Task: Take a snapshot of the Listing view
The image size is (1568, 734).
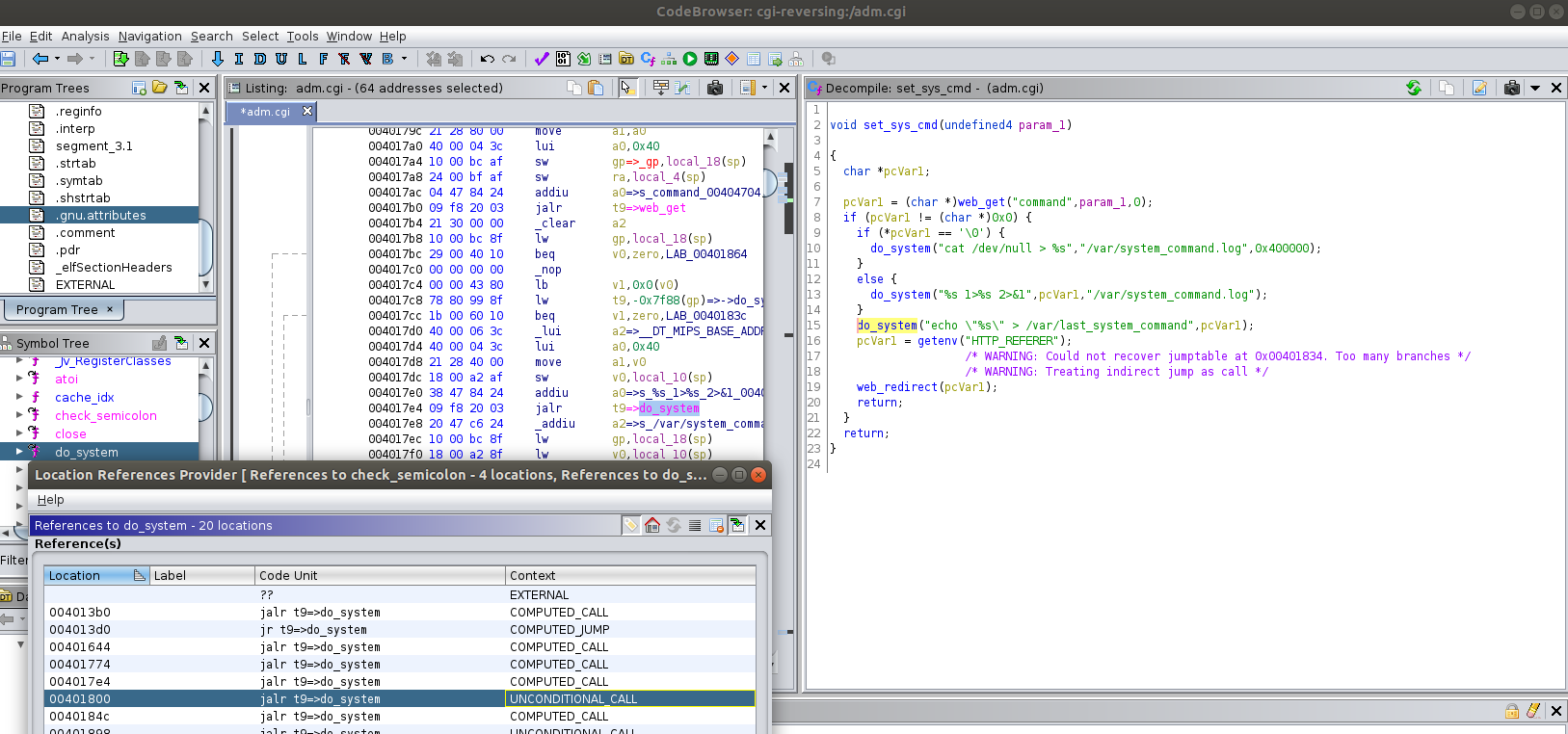Action: coord(715,88)
